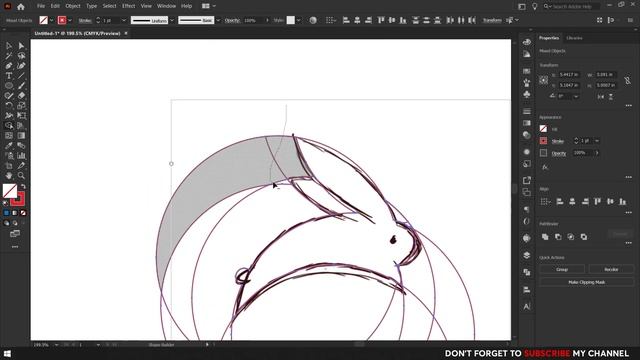The width and height of the screenshot is (640, 360).
Task: Open stroke color dropdown in control bar
Action: (x=70, y=20)
